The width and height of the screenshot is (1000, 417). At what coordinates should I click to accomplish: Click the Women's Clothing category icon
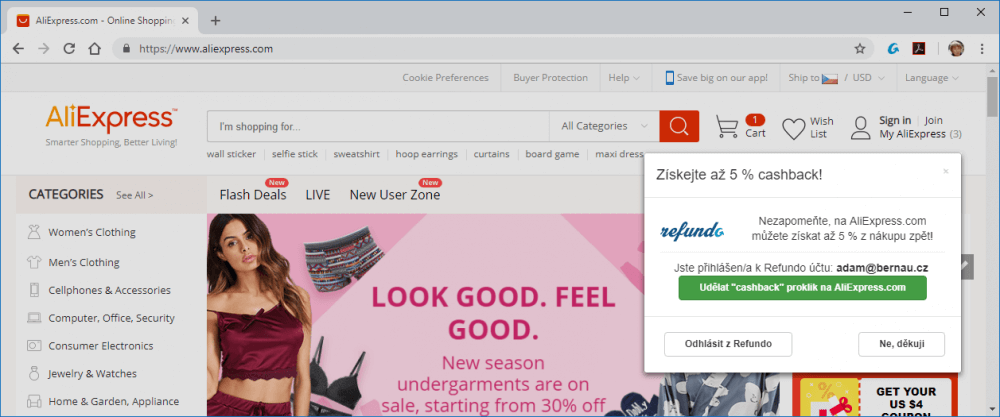tap(34, 232)
